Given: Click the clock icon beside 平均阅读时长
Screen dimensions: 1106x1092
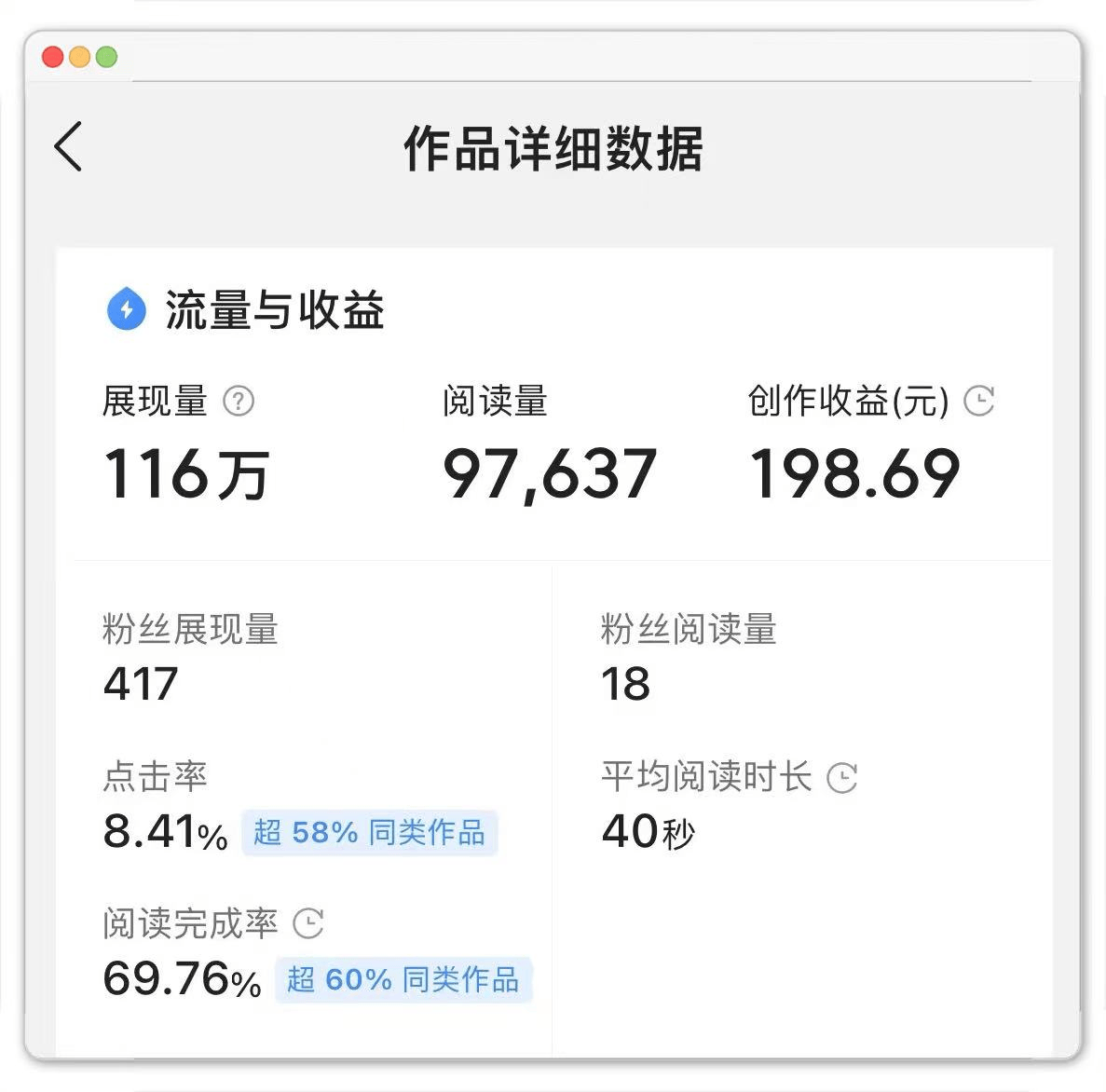Looking at the screenshot, I should [x=842, y=778].
